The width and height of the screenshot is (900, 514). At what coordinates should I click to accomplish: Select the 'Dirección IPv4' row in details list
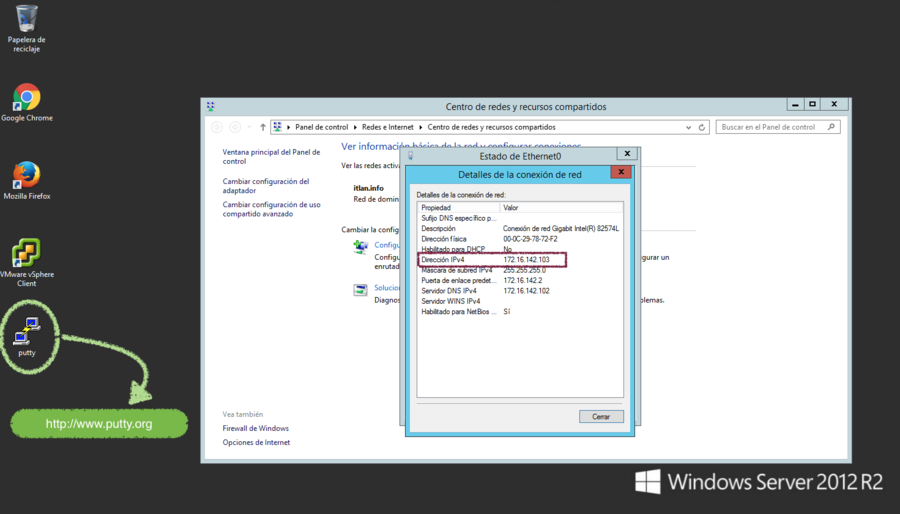[x=492, y=260]
